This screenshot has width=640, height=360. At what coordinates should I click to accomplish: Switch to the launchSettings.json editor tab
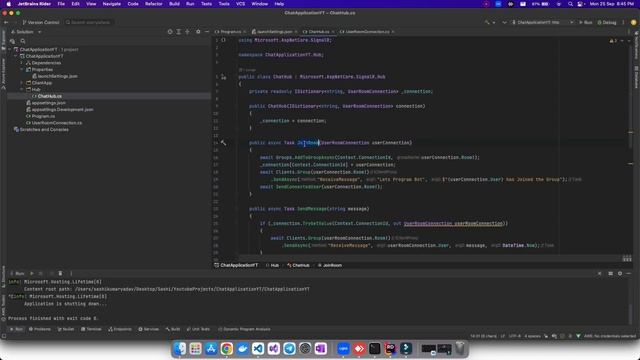tap(274, 31)
